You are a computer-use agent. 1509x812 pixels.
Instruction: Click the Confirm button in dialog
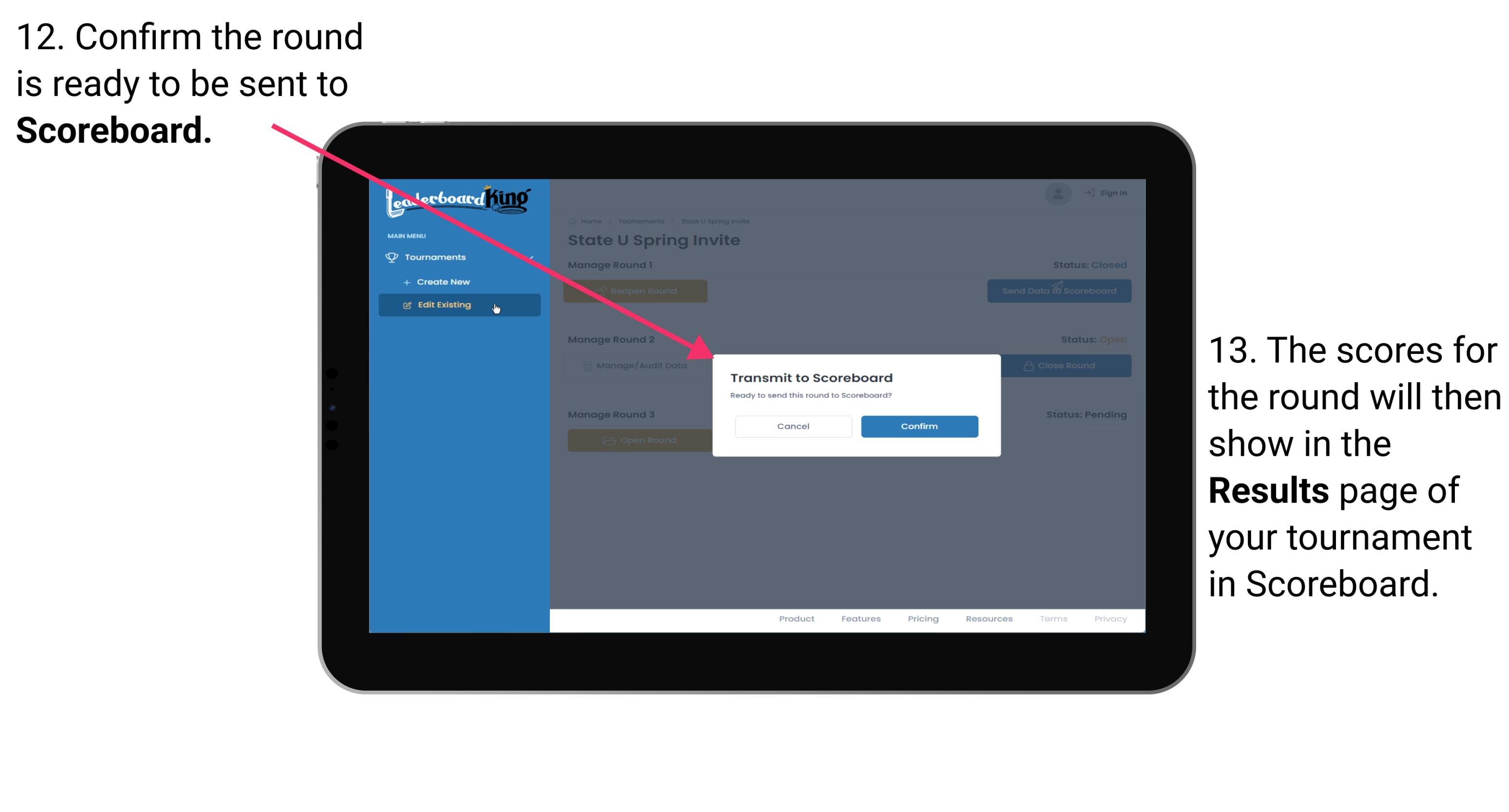(917, 426)
